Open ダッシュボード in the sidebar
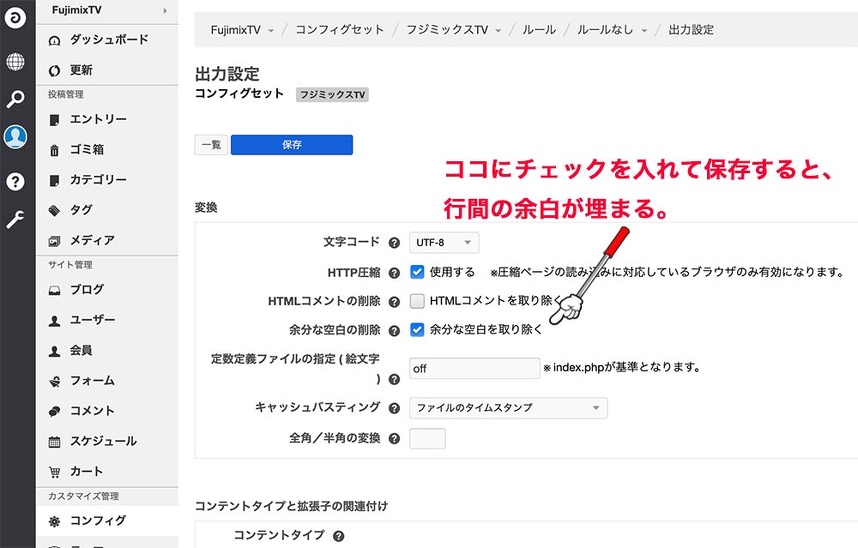Screen dimensions: 858x548 pyautogui.click(x=108, y=39)
